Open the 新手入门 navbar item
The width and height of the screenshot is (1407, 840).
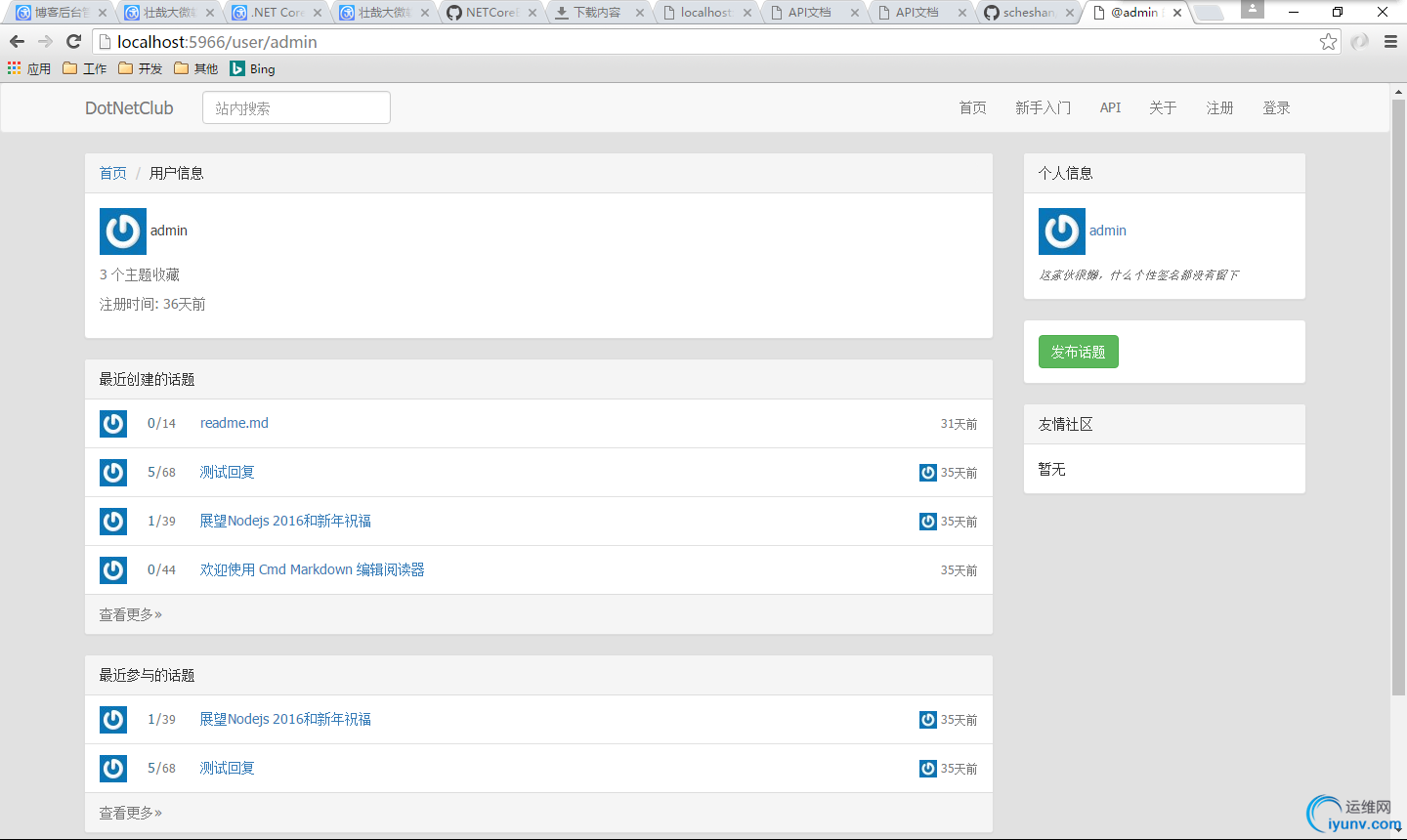coord(1043,107)
